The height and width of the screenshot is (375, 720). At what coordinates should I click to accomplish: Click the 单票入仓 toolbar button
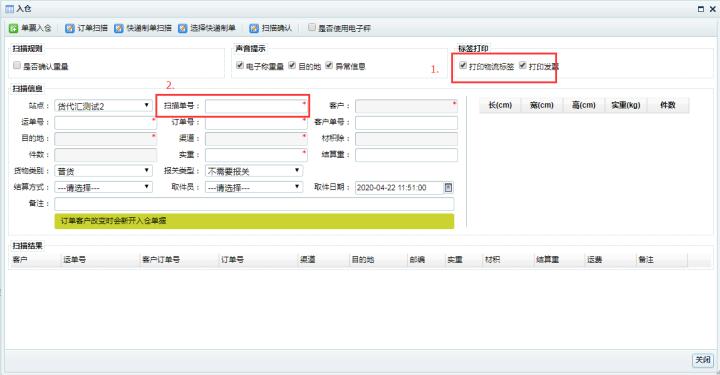point(30,28)
